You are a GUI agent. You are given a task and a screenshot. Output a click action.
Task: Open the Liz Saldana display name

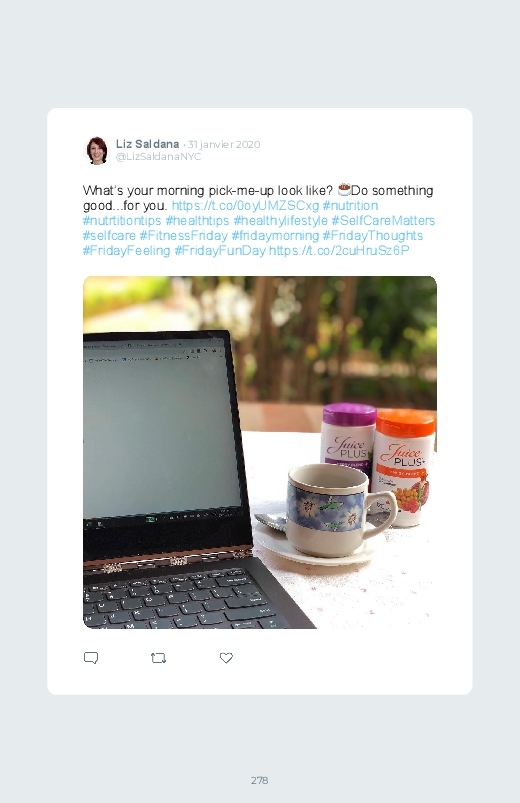pyautogui.click(x=147, y=144)
